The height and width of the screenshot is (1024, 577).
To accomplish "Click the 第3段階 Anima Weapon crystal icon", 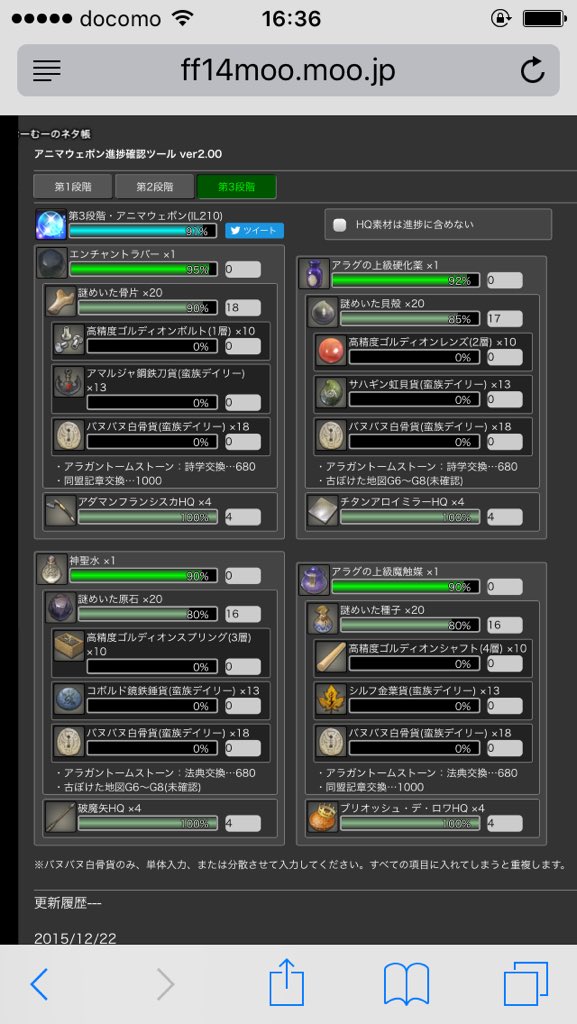I will click(x=51, y=225).
